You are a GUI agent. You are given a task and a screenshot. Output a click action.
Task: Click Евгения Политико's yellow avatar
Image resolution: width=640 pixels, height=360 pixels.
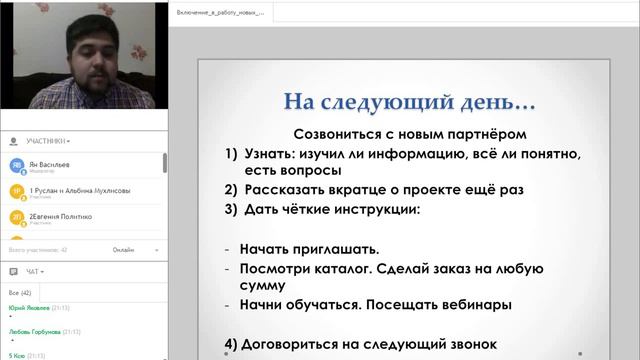17,218
